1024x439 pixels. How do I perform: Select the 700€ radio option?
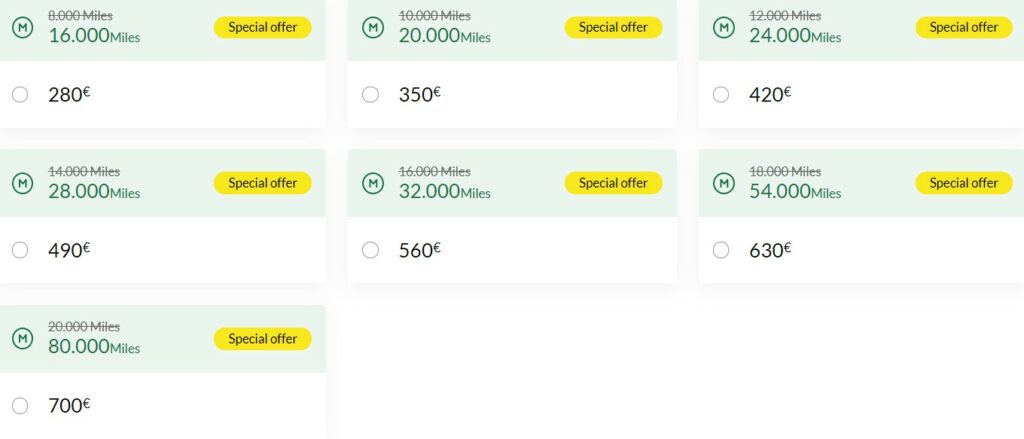20,406
